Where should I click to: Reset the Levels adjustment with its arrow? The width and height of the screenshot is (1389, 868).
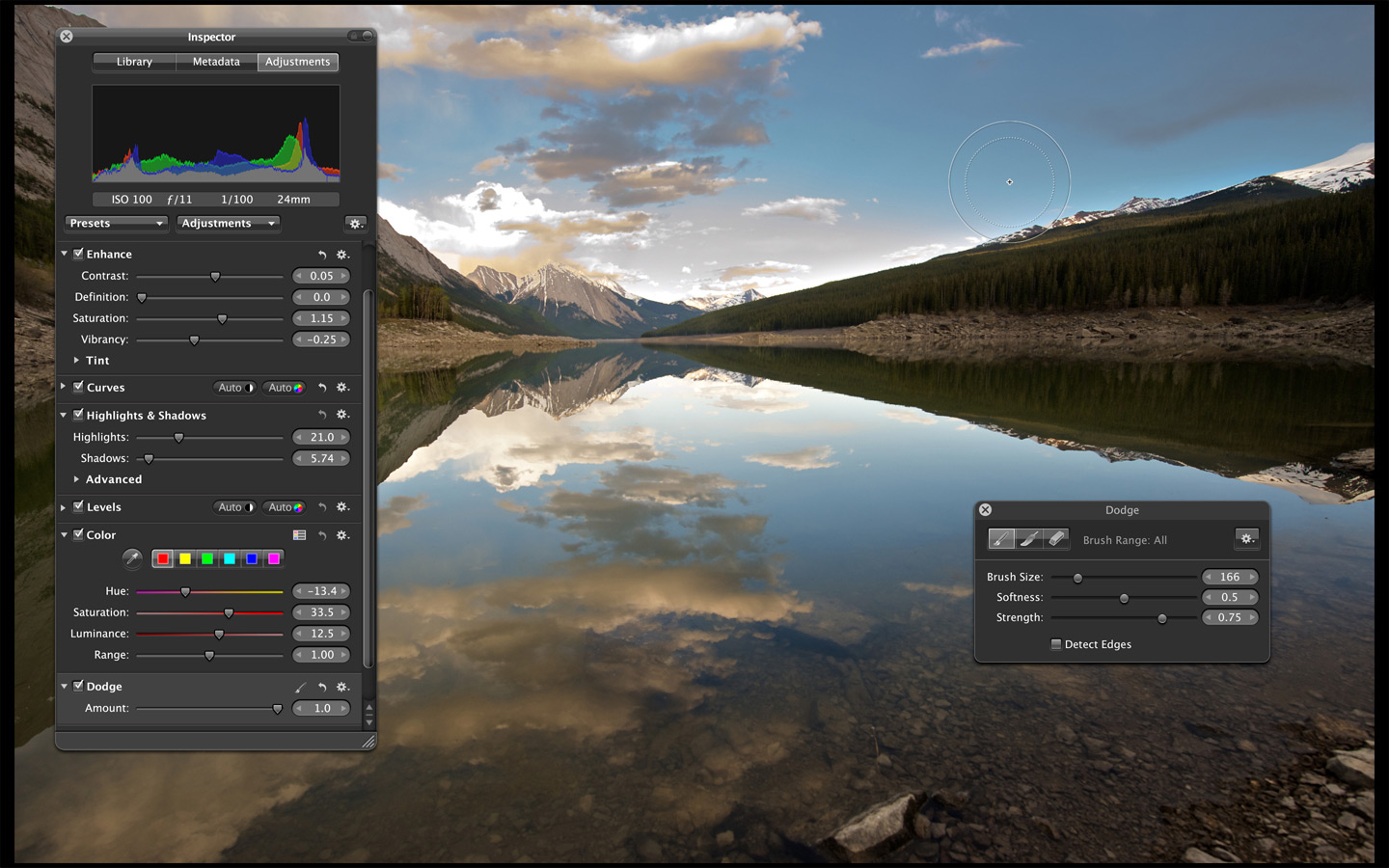point(322,507)
